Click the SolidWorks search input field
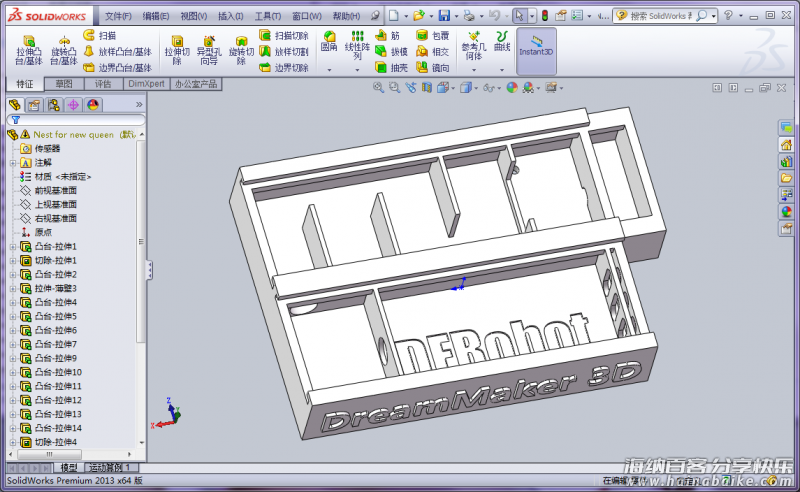Viewport: 800px width, 492px height. 661,16
